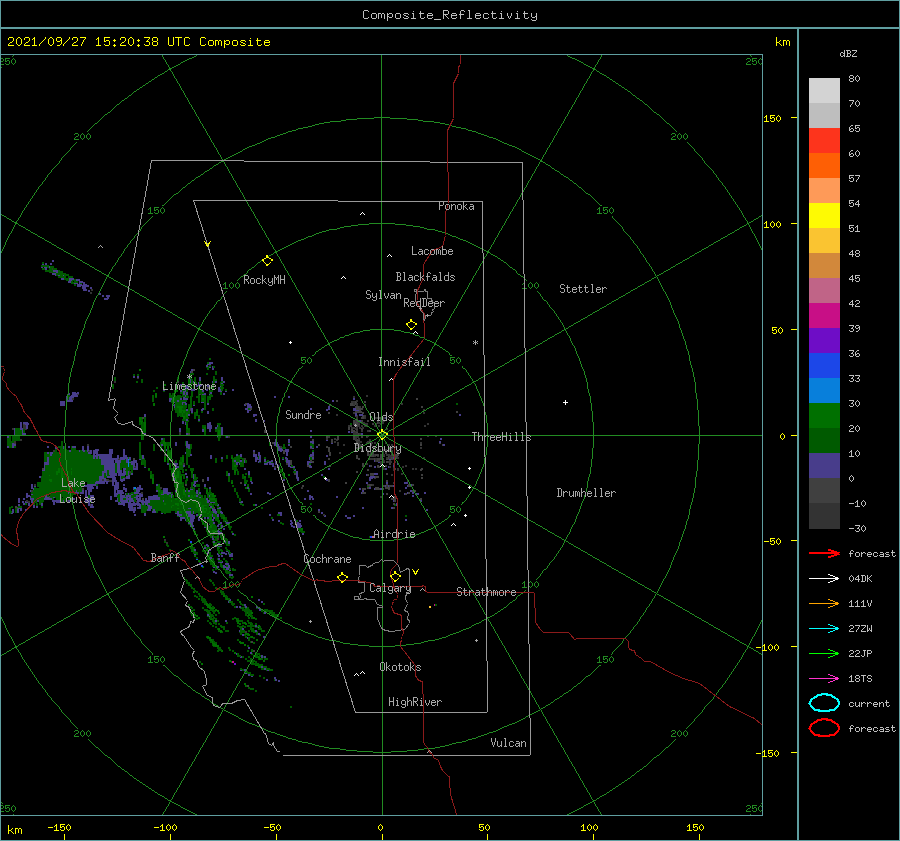Click the Strathmore label
This screenshot has width=900, height=841.
point(486,592)
